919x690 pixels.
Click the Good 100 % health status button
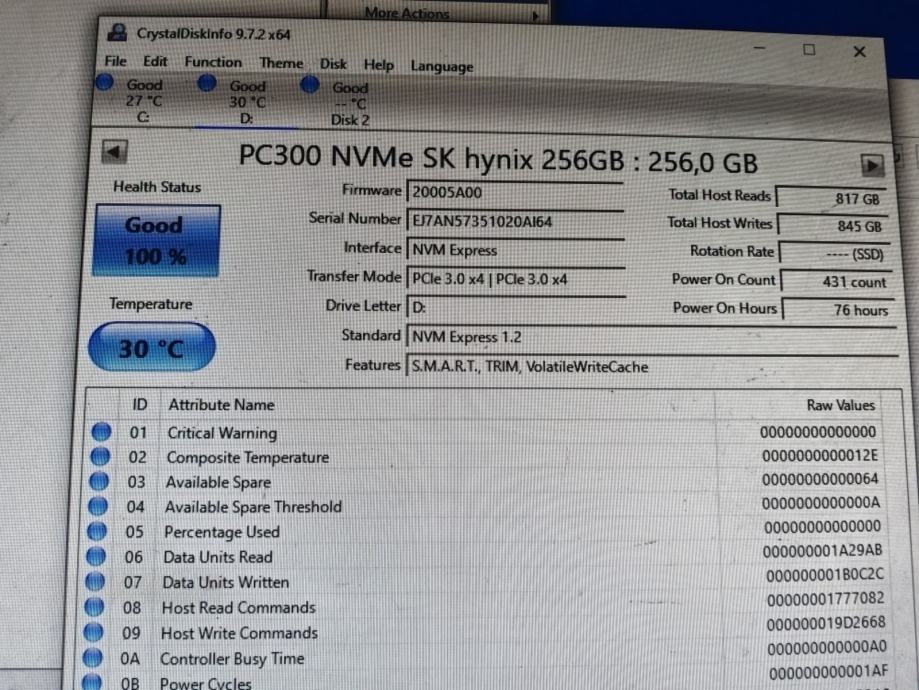coord(156,240)
